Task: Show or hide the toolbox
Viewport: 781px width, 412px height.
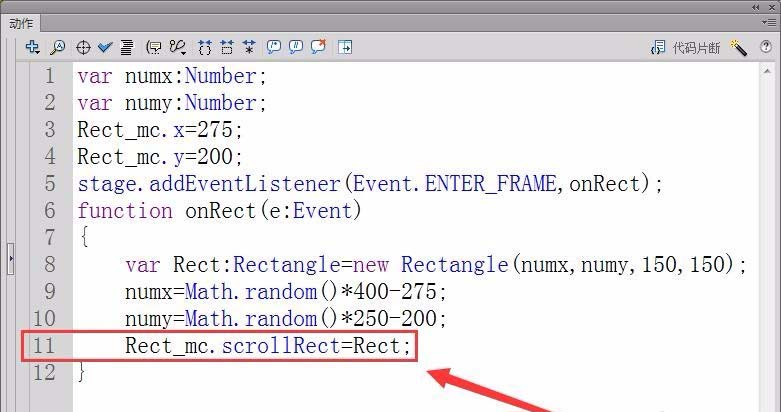Action: 345,47
